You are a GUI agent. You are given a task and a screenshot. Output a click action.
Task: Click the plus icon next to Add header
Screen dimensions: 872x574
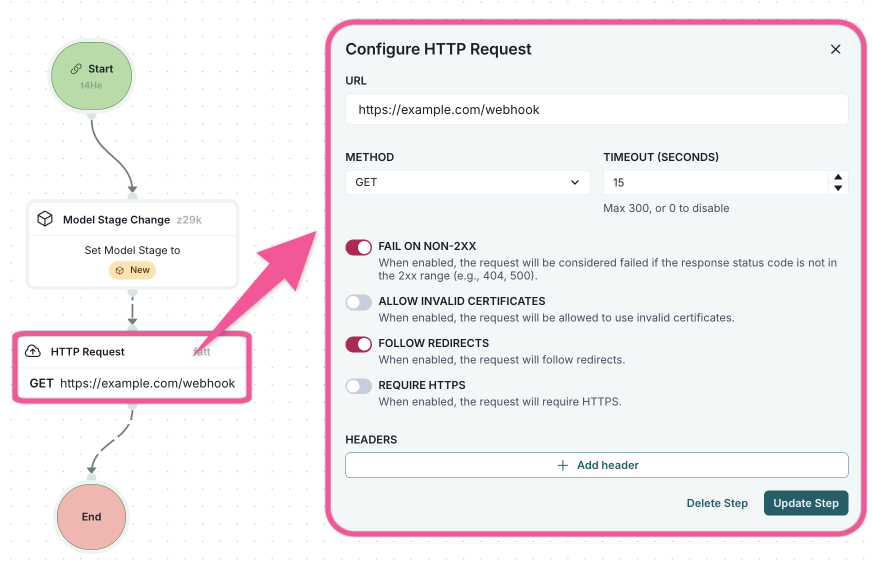click(x=562, y=465)
